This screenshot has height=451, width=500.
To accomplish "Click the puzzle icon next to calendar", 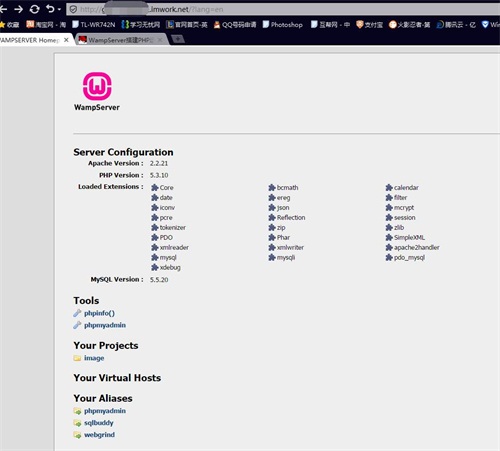I will (389, 188).
